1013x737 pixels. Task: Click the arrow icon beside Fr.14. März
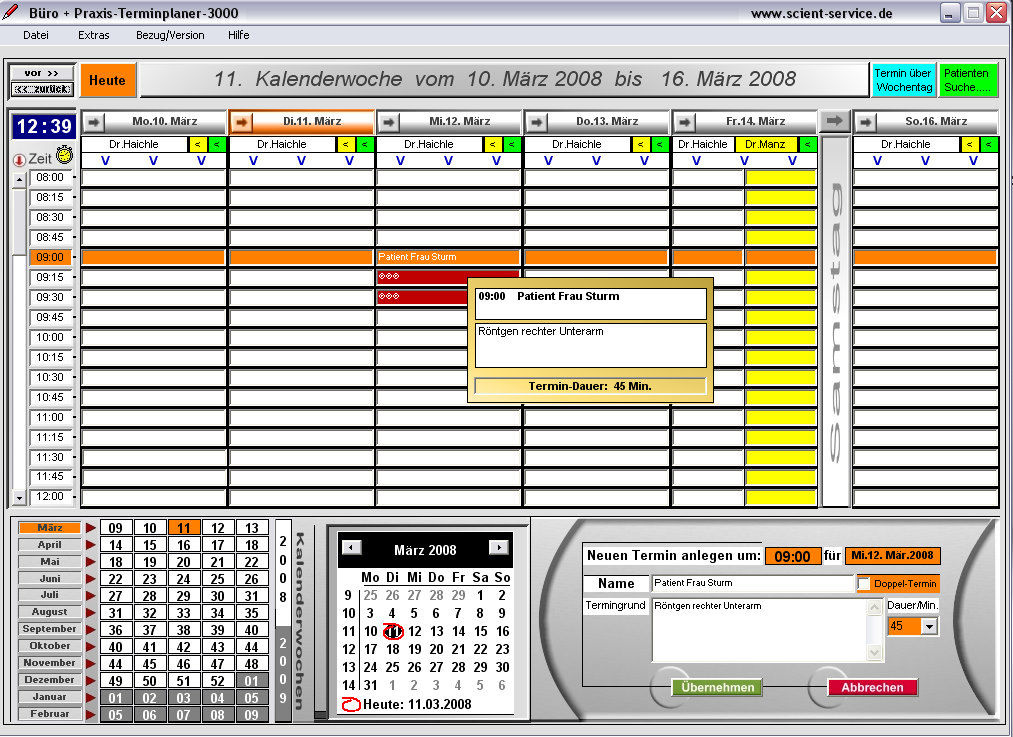click(x=685, y=121)
